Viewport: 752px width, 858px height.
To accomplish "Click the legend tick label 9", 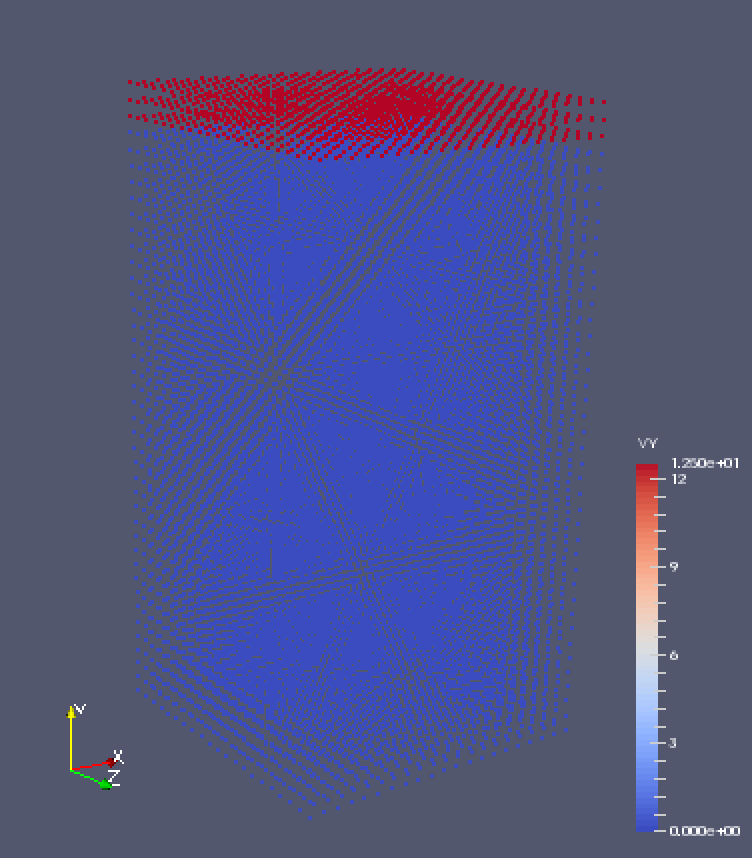I will (x=674, y=567).
